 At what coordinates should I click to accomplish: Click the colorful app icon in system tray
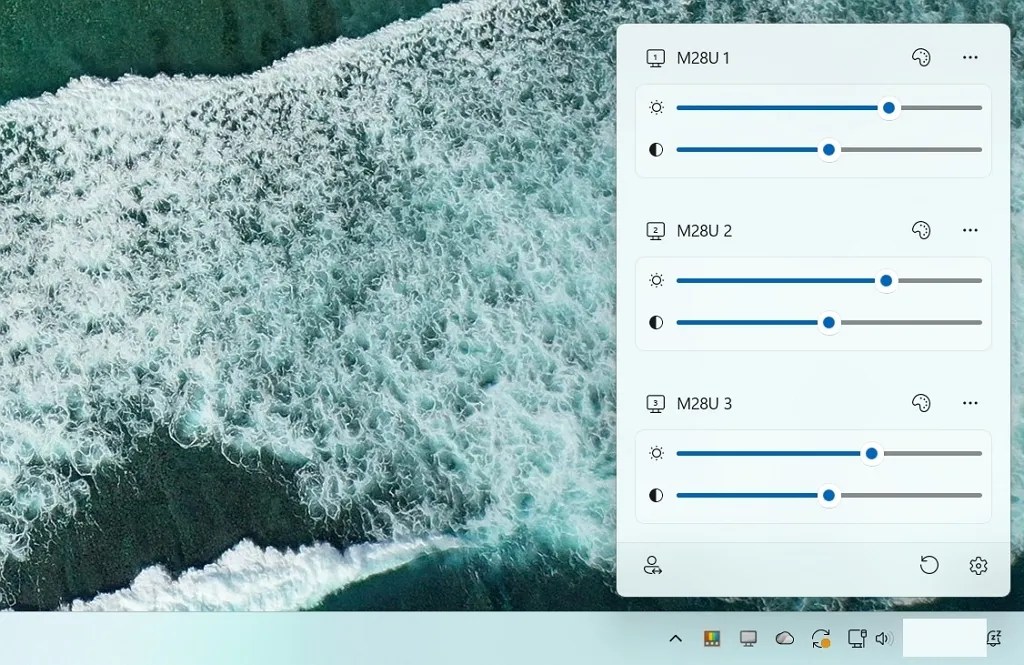point(712,638)
